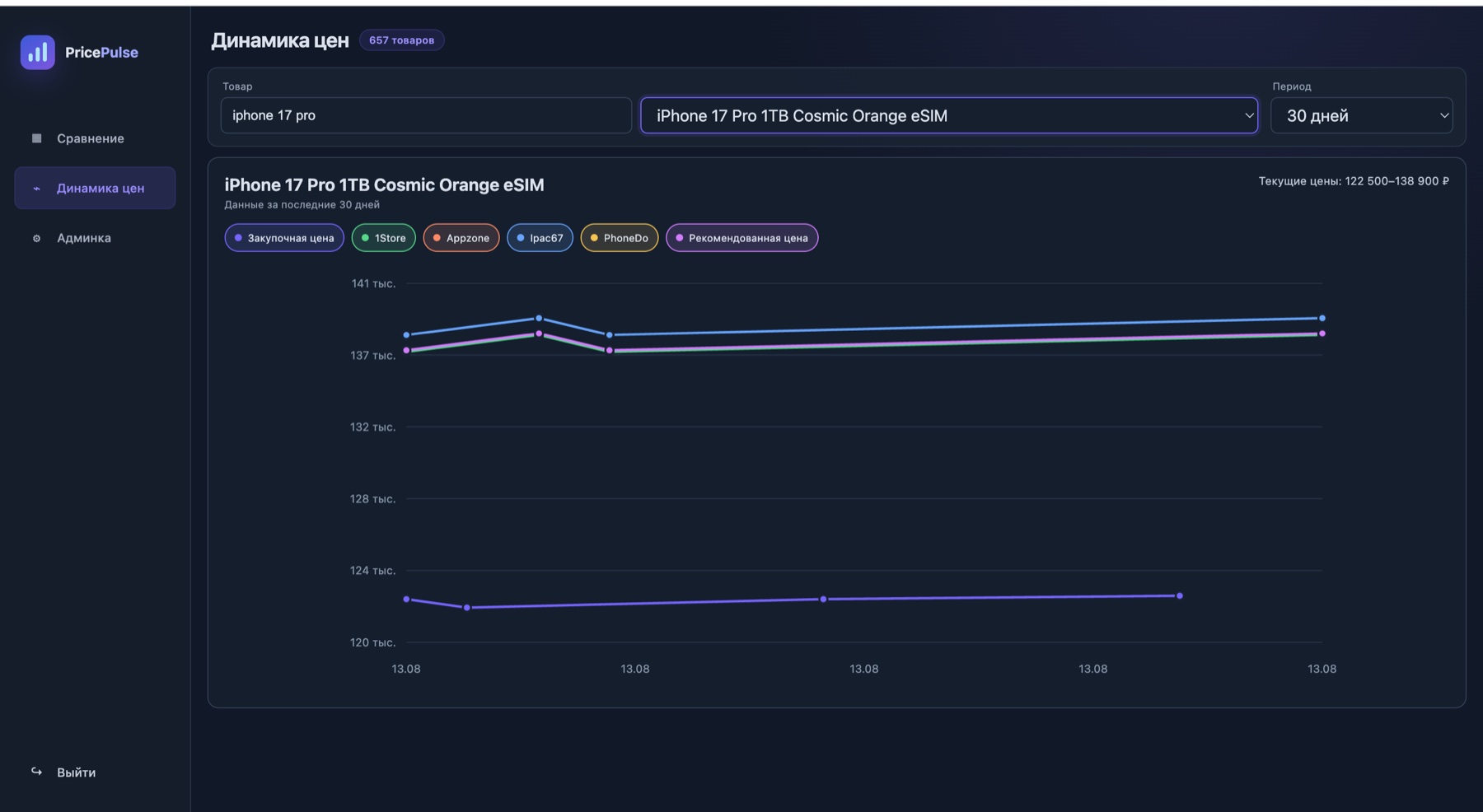This screenshot has height=812, width=1483.
Task: Toggle the PhoneDo series chip
Action: (620, 238)
